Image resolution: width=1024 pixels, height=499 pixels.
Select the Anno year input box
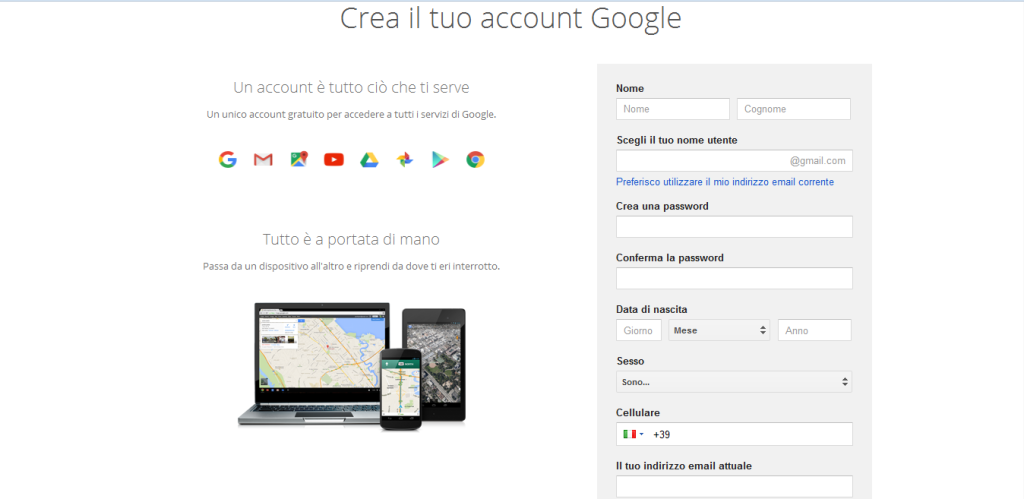(814, 330)
